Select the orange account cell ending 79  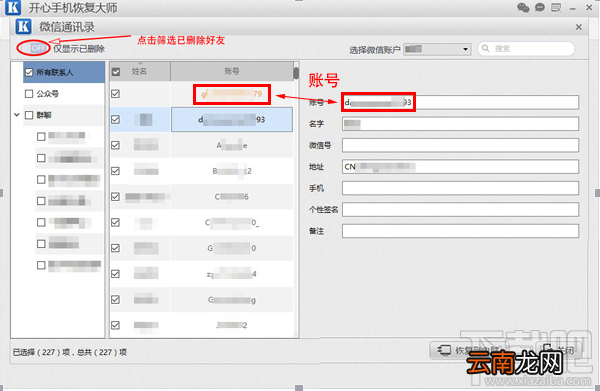click(232, 94)
